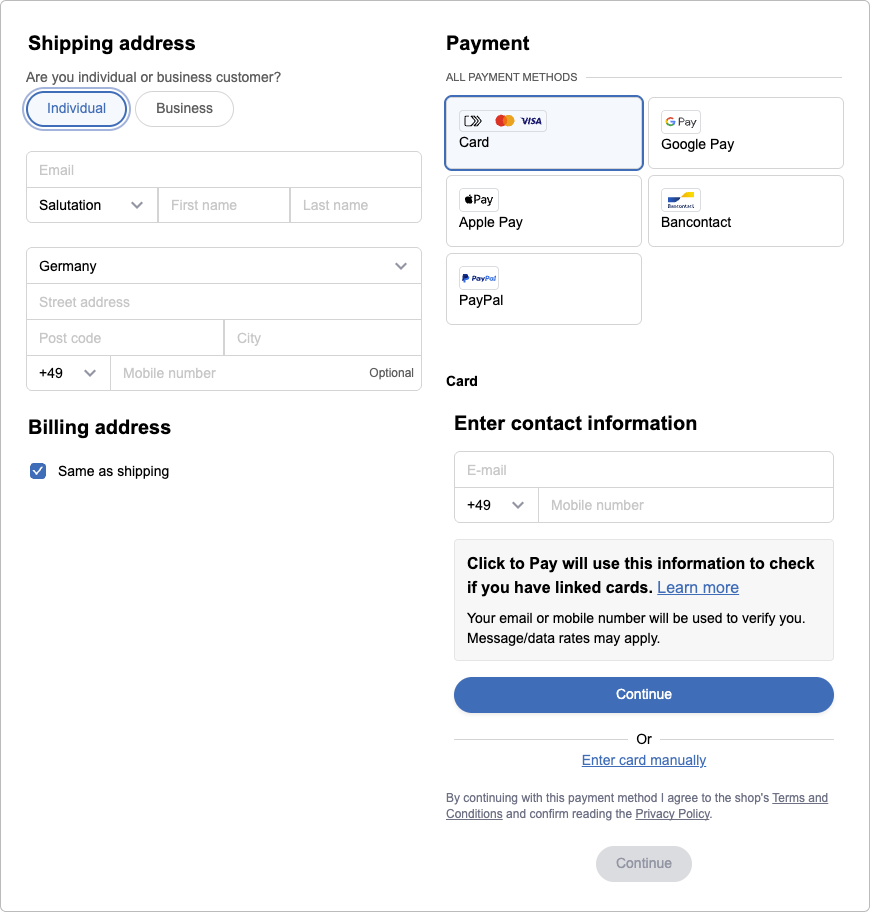Viewport: 870px width, 912px height.
Task: Select the Individual customer type
Action: 76,109
